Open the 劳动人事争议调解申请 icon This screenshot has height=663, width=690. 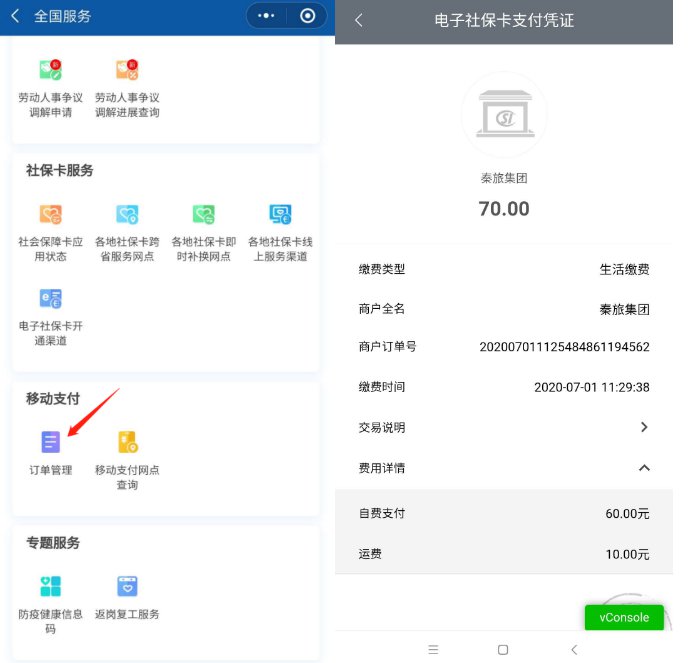point(51,70)
